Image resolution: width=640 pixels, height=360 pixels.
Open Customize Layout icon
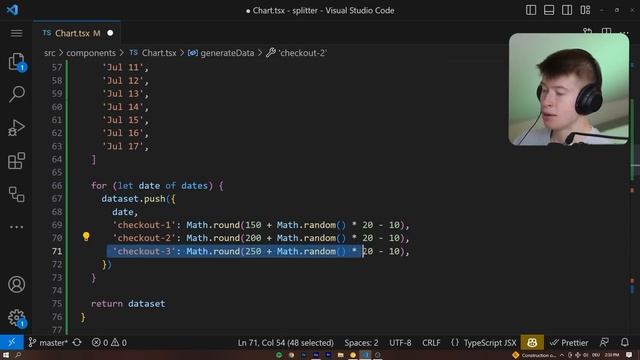[585, 10]
